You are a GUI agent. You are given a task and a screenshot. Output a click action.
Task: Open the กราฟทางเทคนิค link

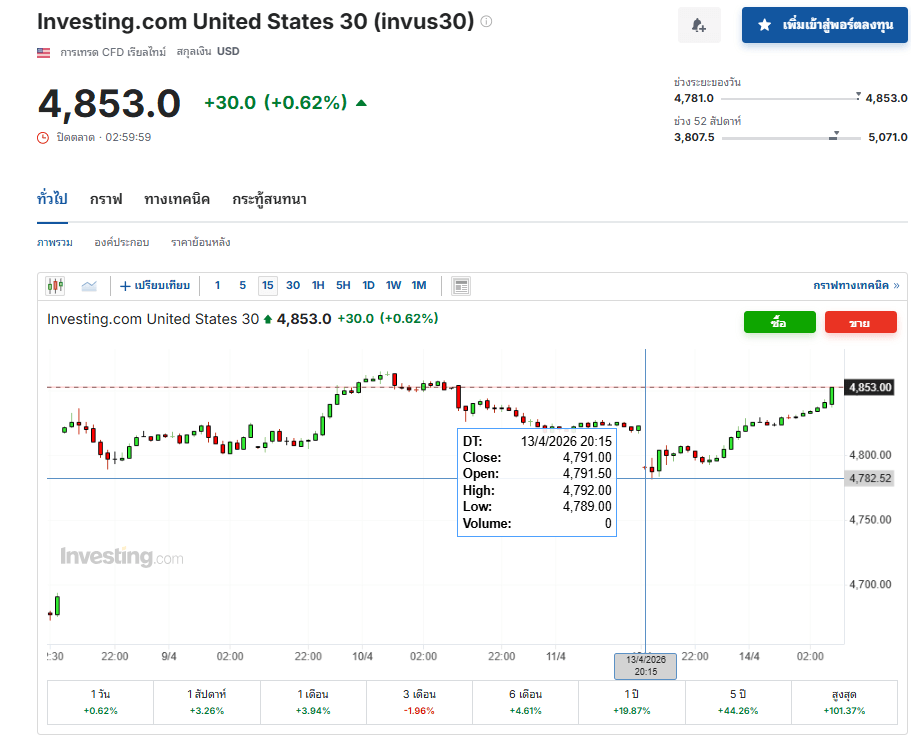point(856,285)
